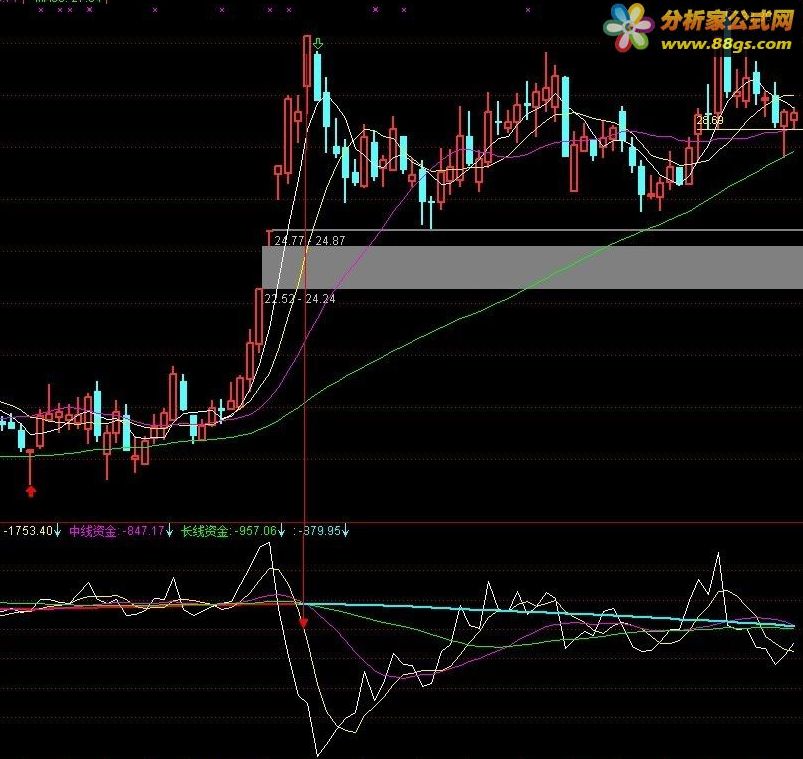Viewport: 803px width, 759px height.
Task: Click the thick cyan trend line in the indicator
Action: click(548, 614)
